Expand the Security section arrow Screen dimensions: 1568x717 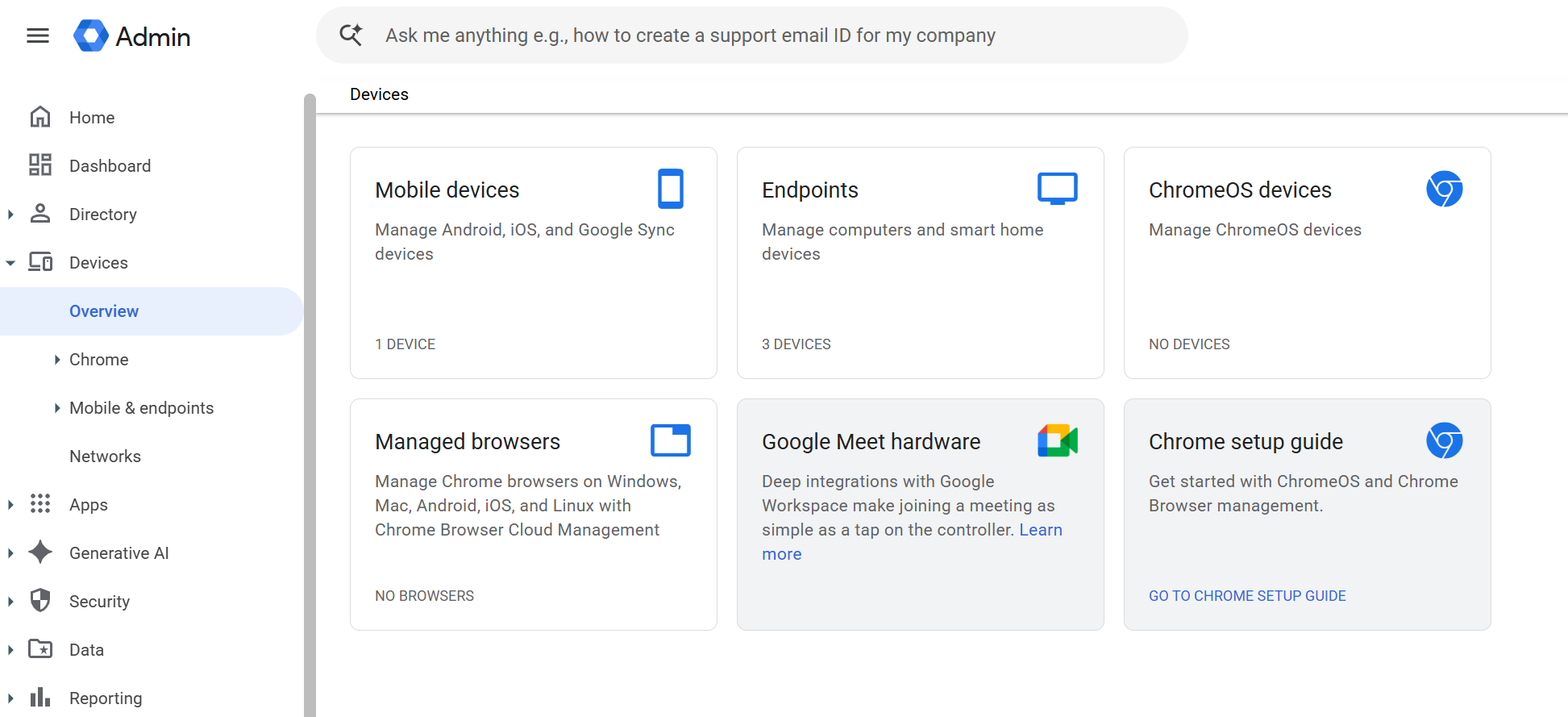pyautogui.click(x=10, y=602)
